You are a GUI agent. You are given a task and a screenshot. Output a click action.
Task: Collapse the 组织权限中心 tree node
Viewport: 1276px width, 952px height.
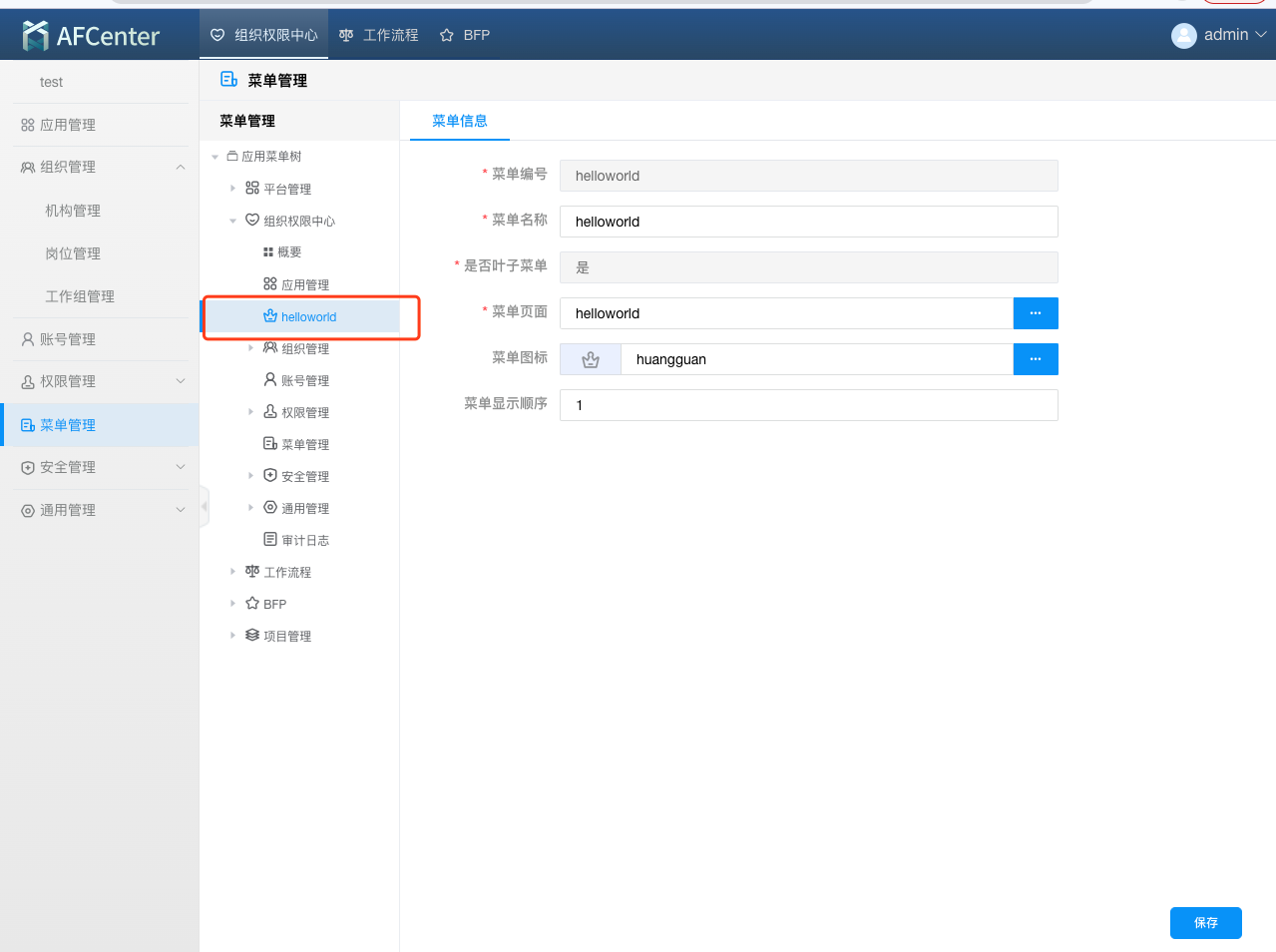[x=232, y=221]
